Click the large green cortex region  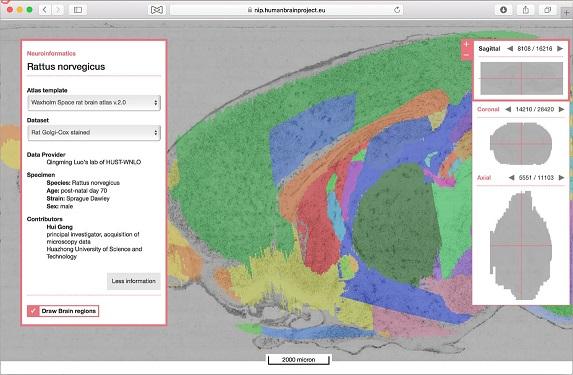(x=227, y=175)
